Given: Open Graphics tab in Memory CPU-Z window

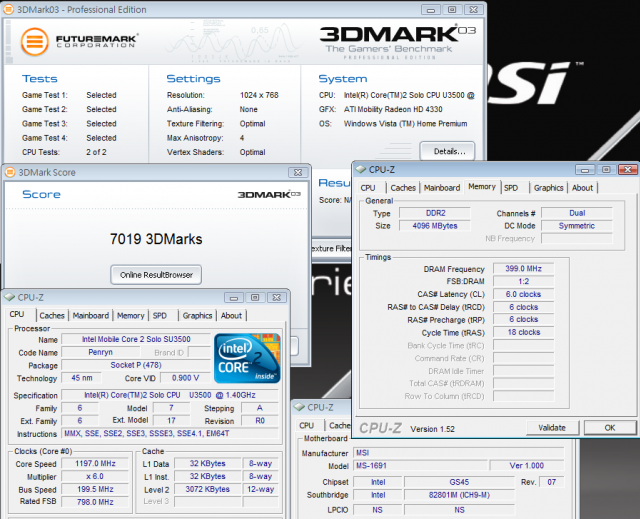Looking at the screenshot, I should tap(548, 188).
